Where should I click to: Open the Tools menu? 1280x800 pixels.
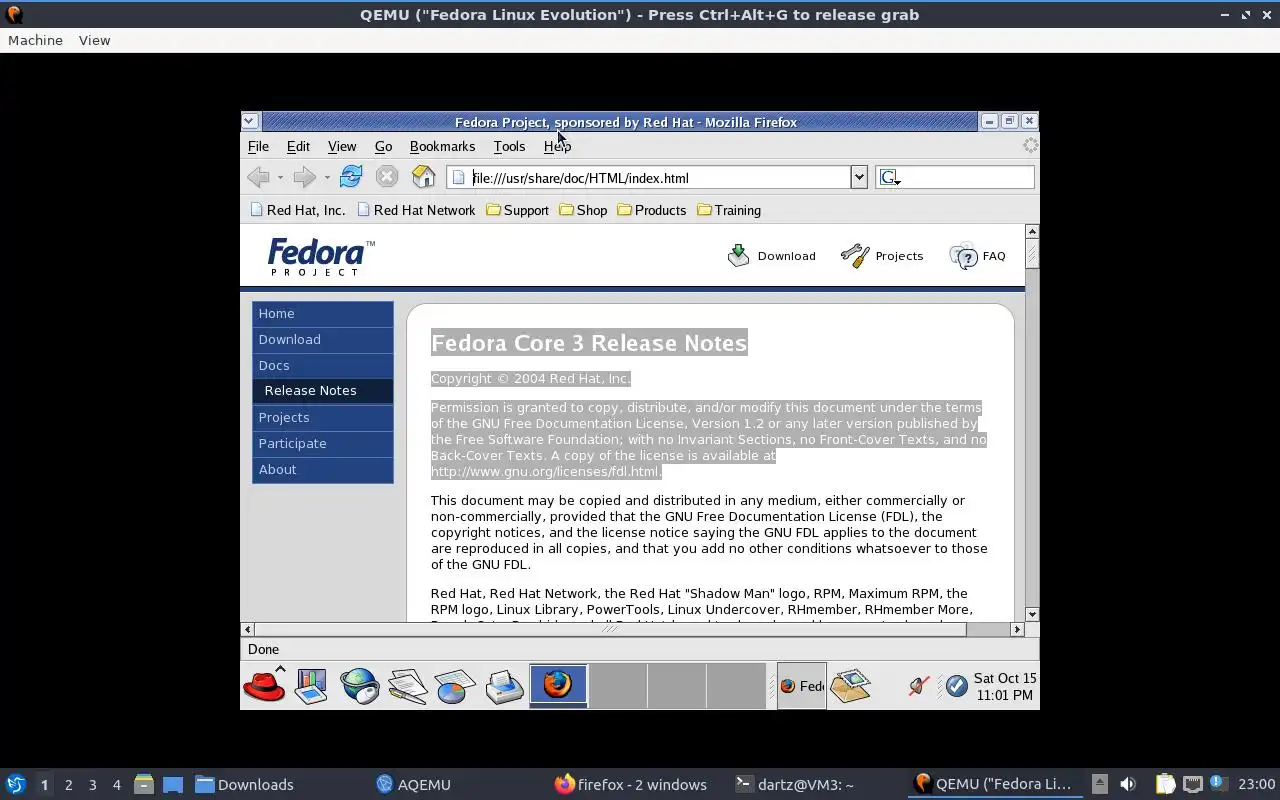(x=509, y=146)
